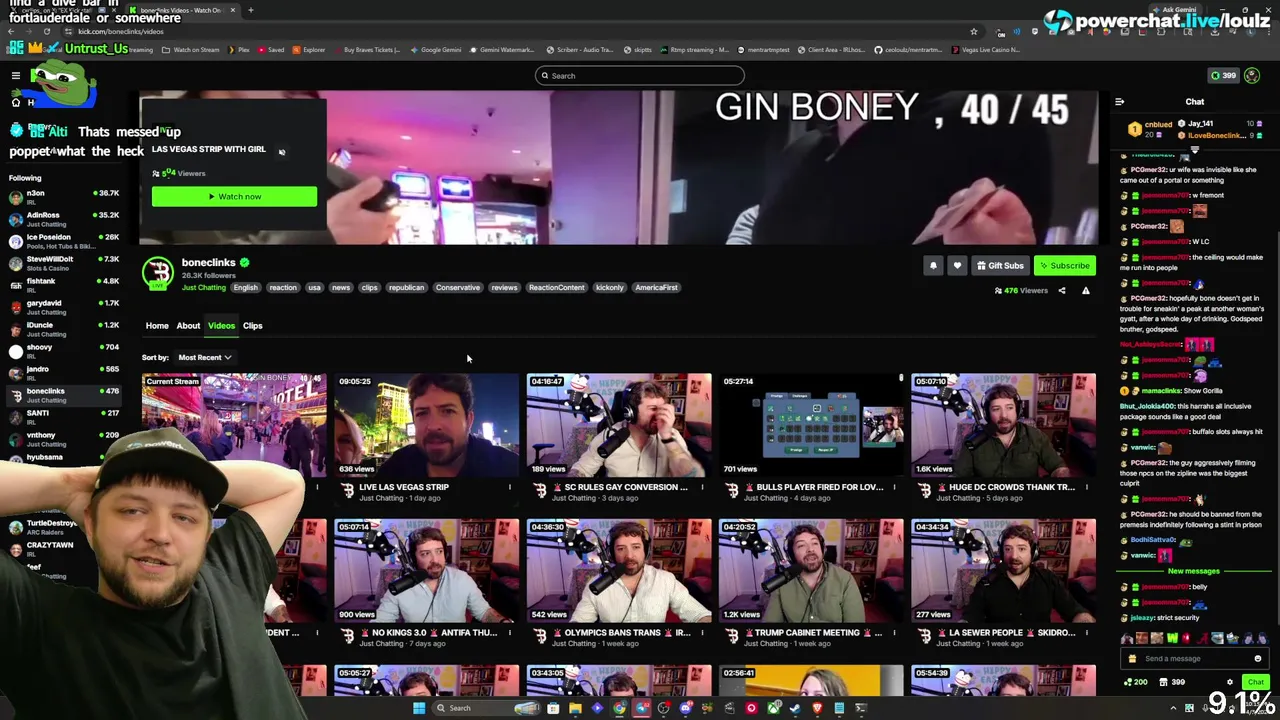The image size is (1280, 720).
Task: Show hidden system tray icons
Action: pyautogui.click(x=1175, y=708)
